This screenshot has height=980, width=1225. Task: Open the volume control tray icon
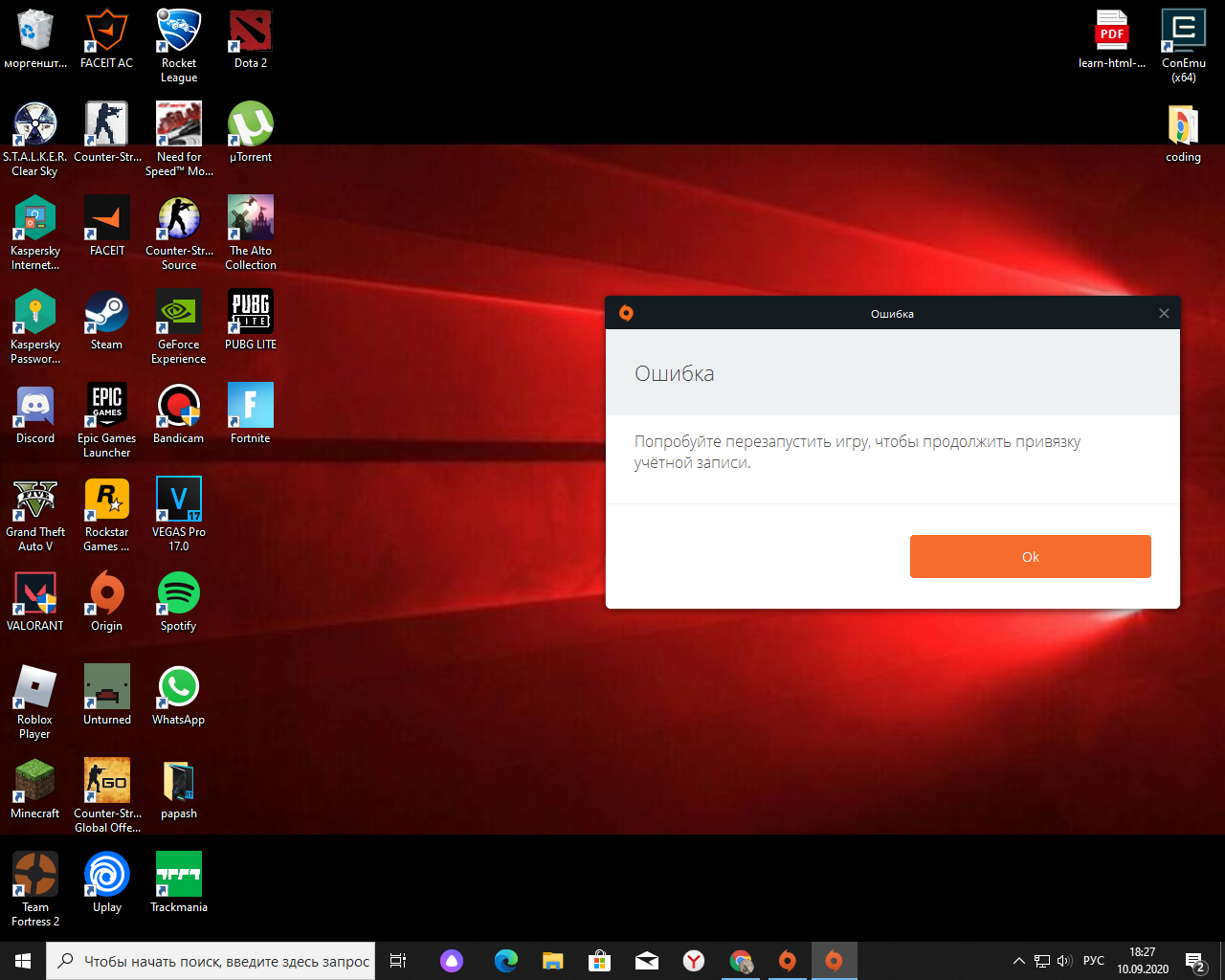1064,961
